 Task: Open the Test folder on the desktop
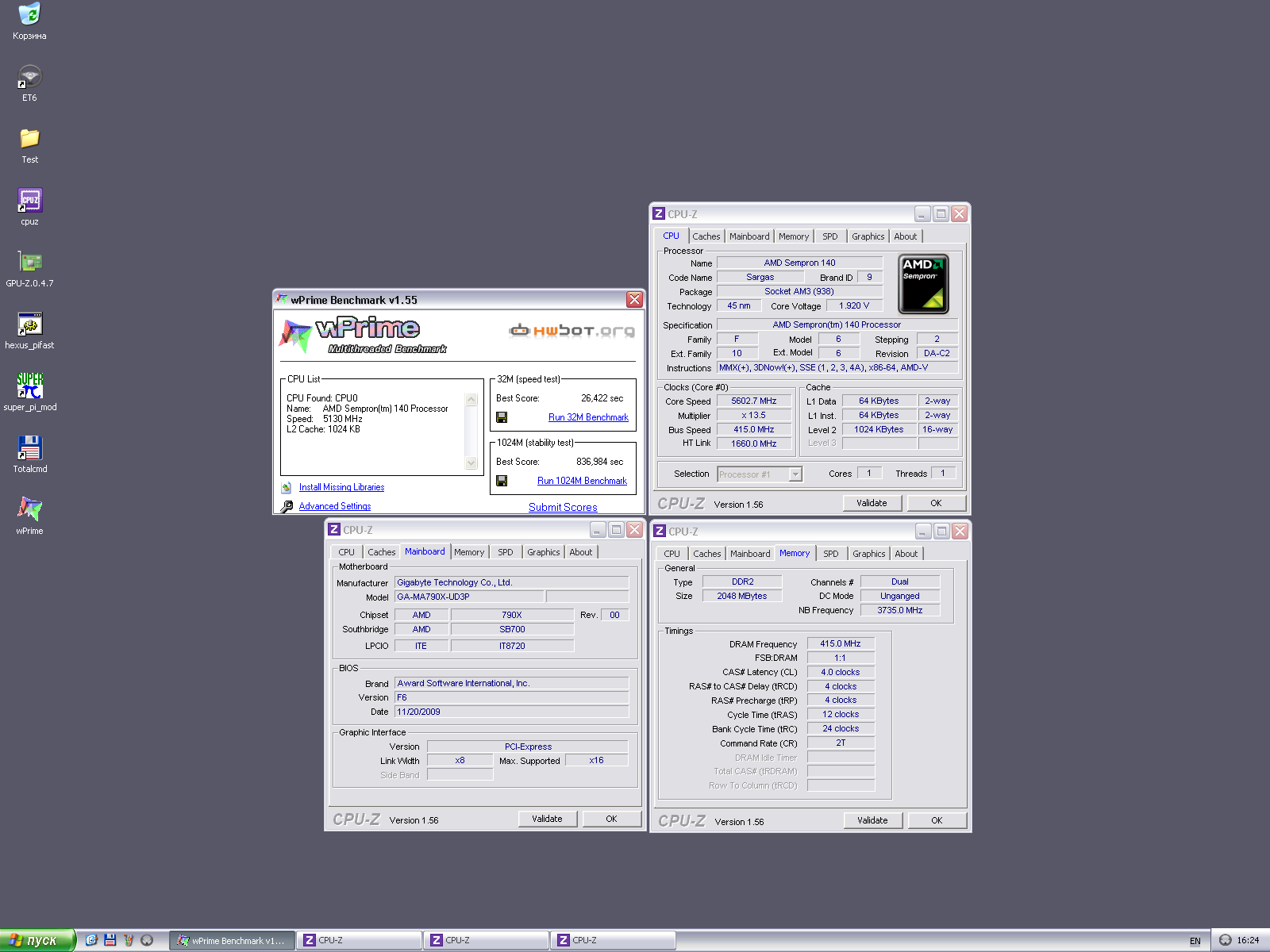(x=29, y=144)
